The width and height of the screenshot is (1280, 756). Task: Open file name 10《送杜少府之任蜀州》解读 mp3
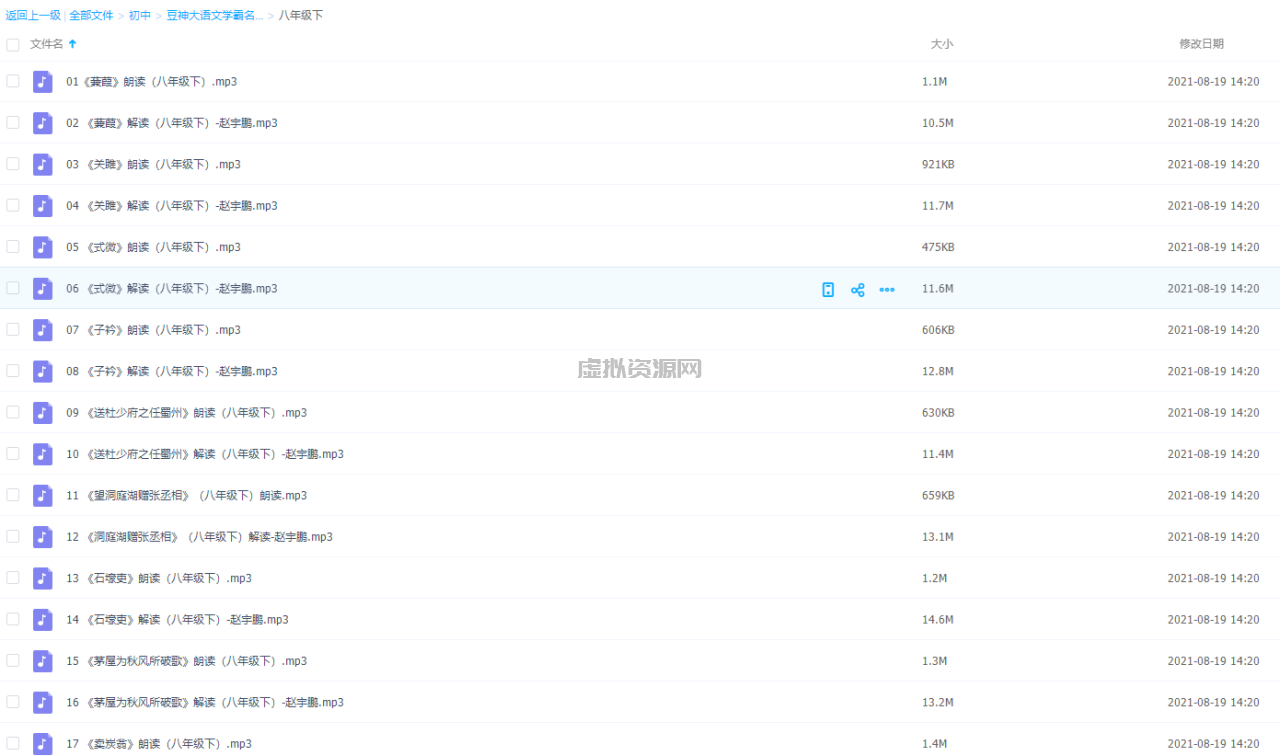205,454
